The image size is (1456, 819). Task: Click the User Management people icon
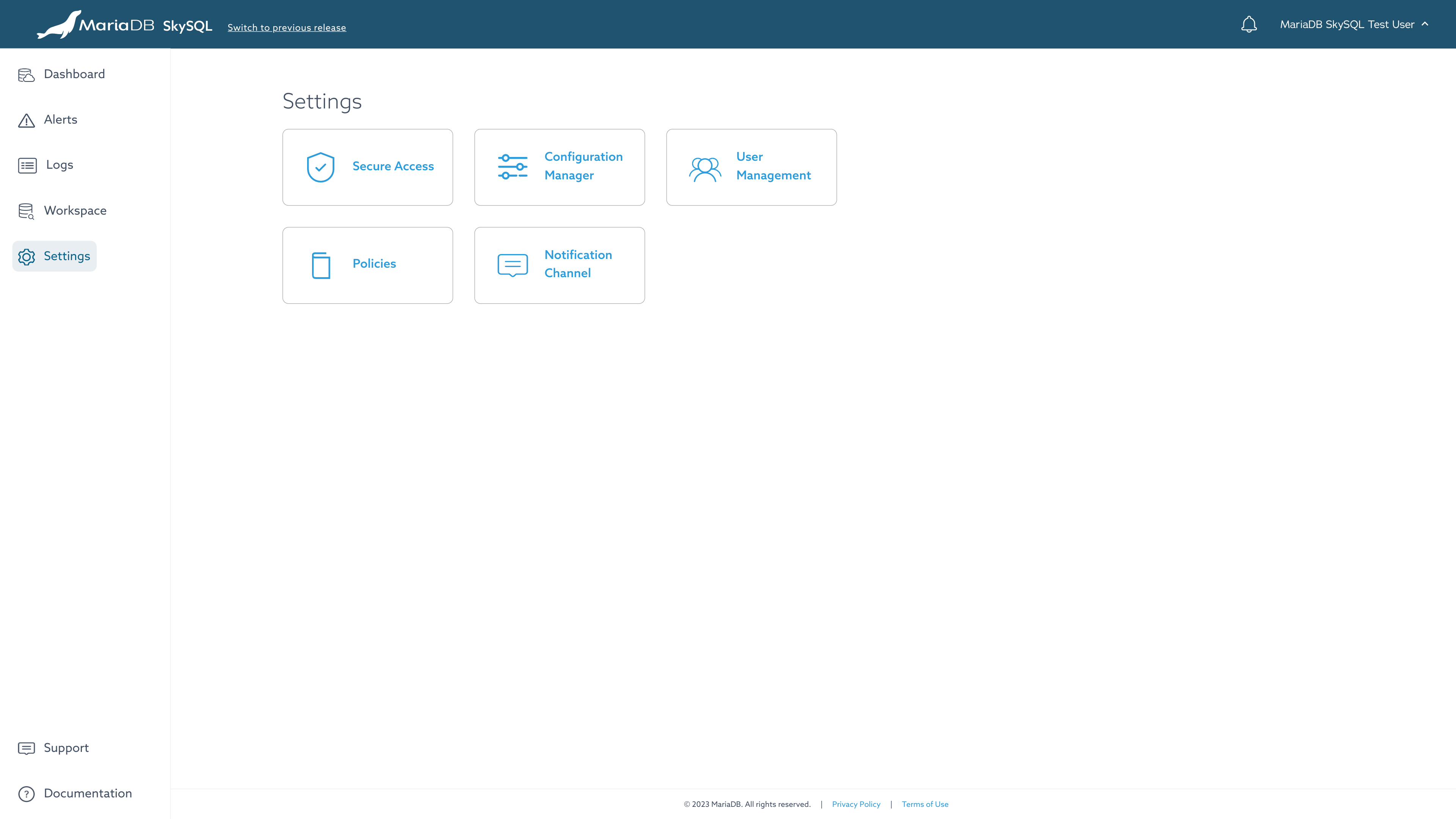pyautogui.click(x=705, y=169)
